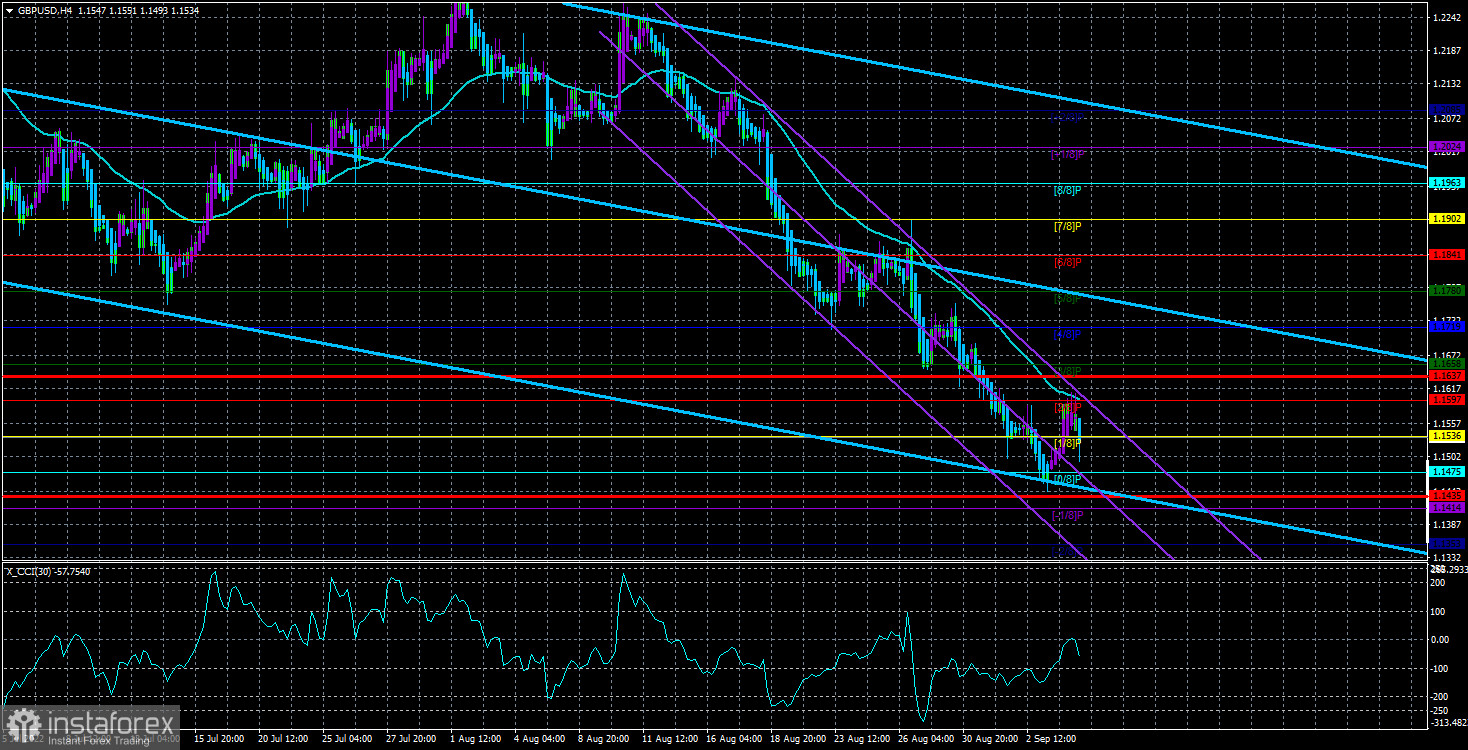Click the 1.1597 red price tag
Screen dimensions: 1468x750
(1447, 400)
